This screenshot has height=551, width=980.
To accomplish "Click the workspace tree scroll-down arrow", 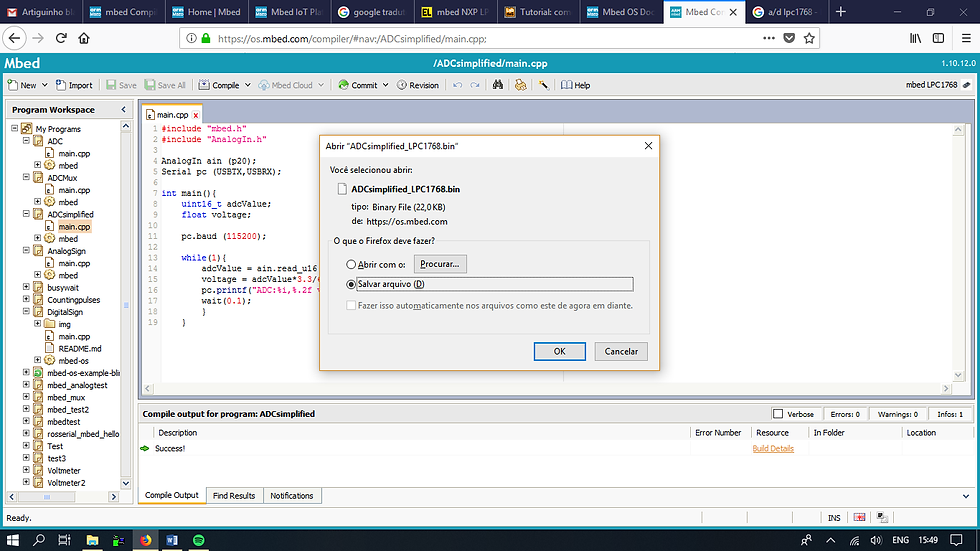I will pyautogui.click(x=126, y=483).
